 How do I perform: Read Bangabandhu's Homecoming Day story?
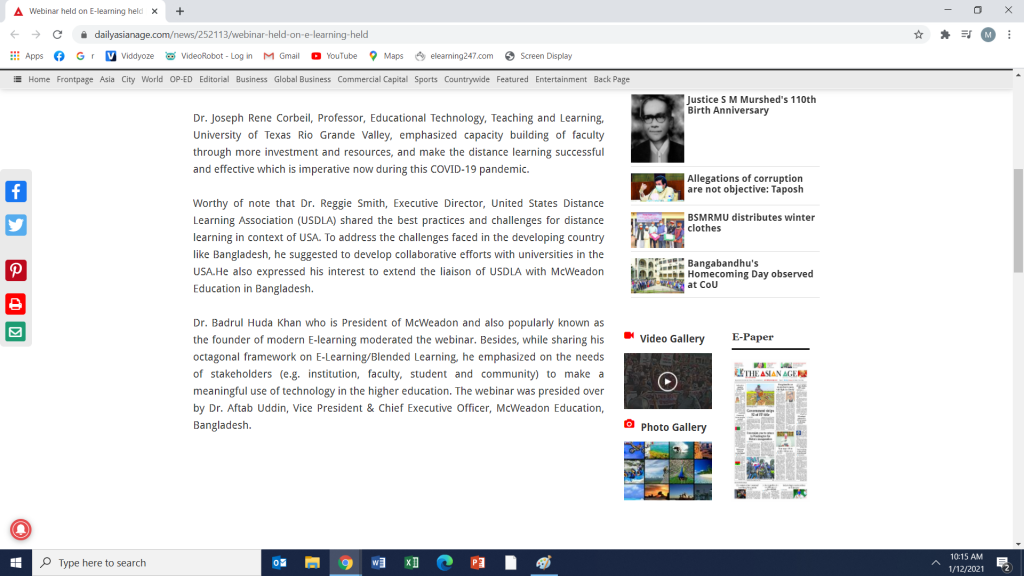click(x=750, y=274)
